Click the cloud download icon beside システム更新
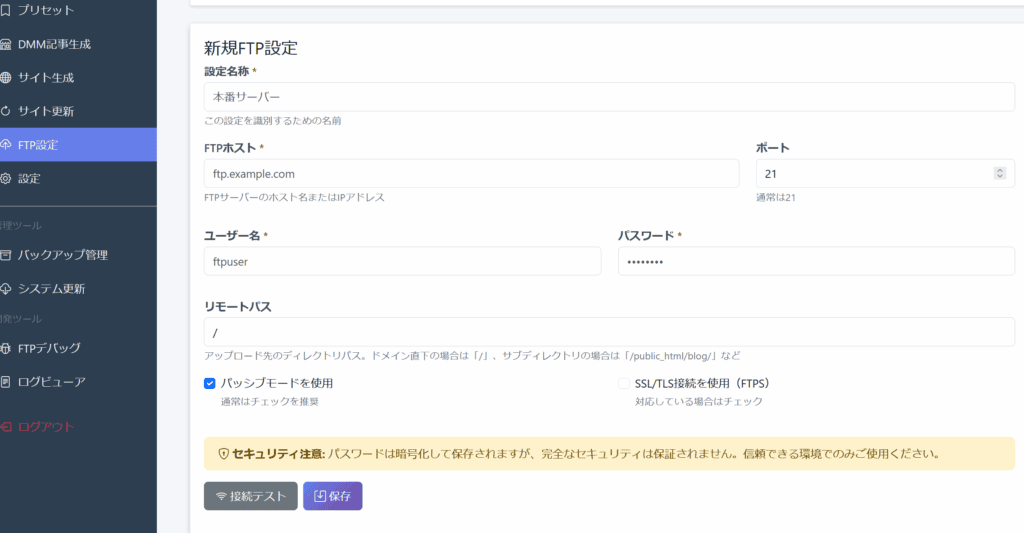 [x=6, y=289]
